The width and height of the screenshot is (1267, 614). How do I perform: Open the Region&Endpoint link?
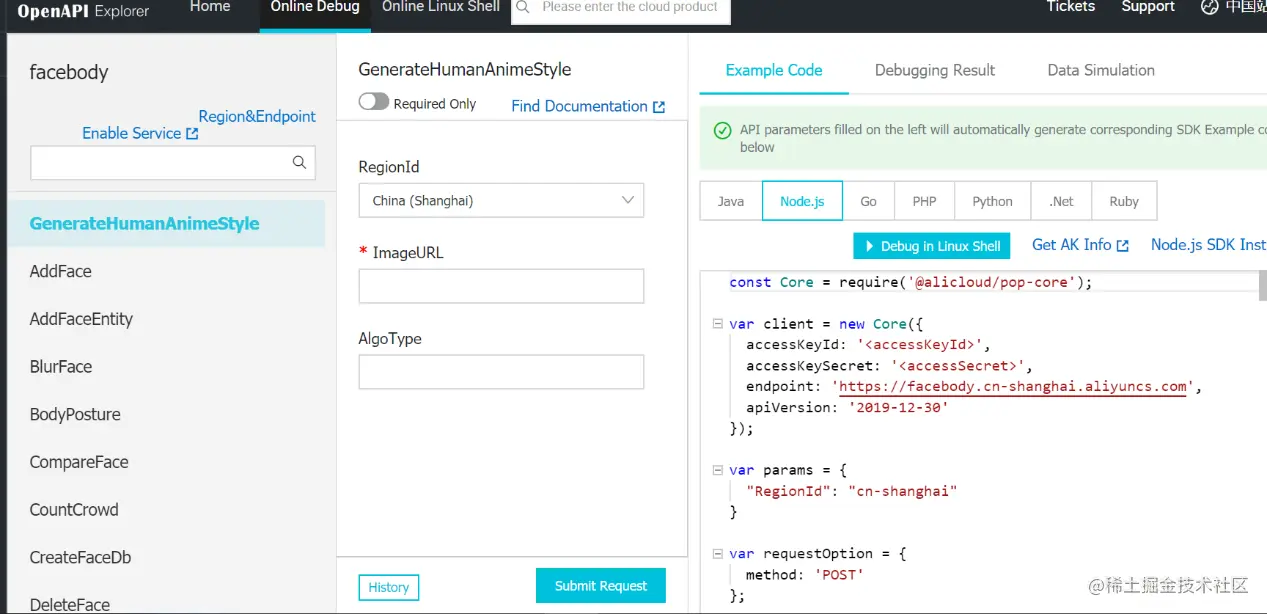[257, 116]
